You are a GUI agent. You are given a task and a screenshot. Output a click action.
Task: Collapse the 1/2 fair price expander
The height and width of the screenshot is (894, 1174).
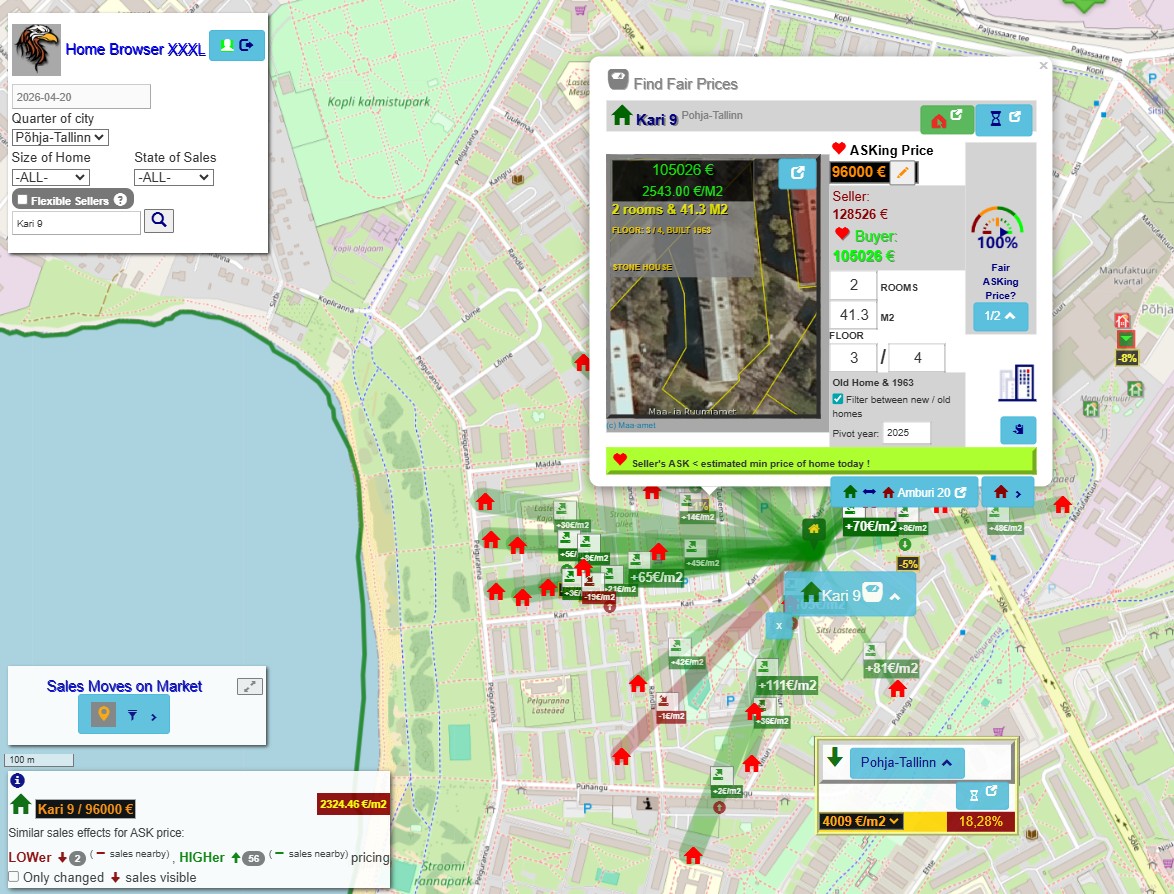pyautogui.click(x=1000, y=316)
